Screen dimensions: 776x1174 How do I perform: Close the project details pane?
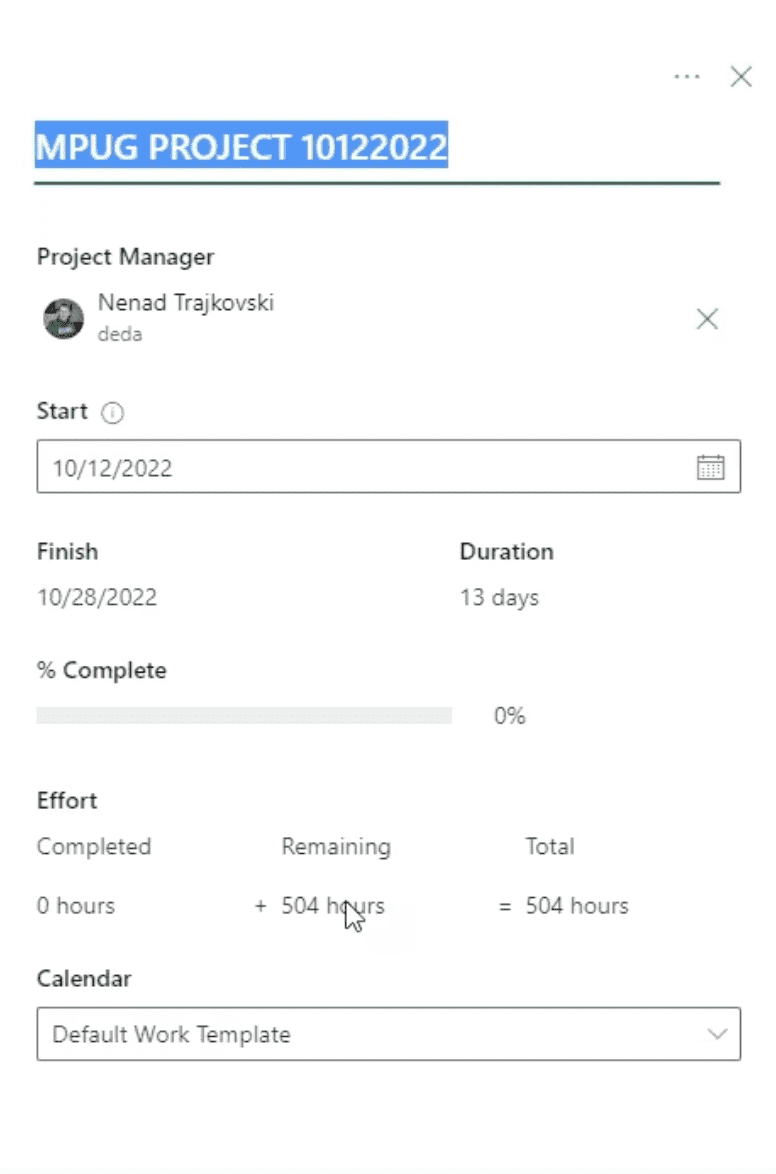point(741,76)
